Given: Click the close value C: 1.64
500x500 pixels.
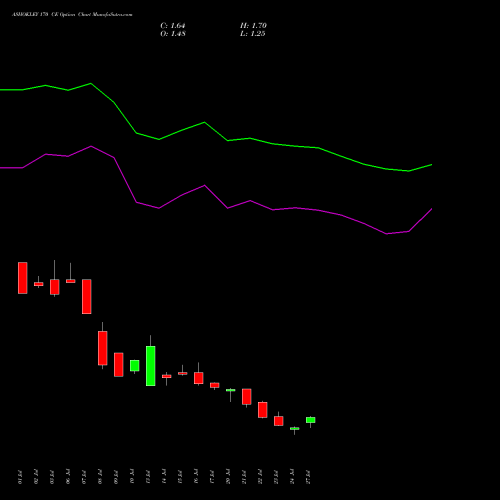Looking at the screenshot, I should tap(173, 26).
